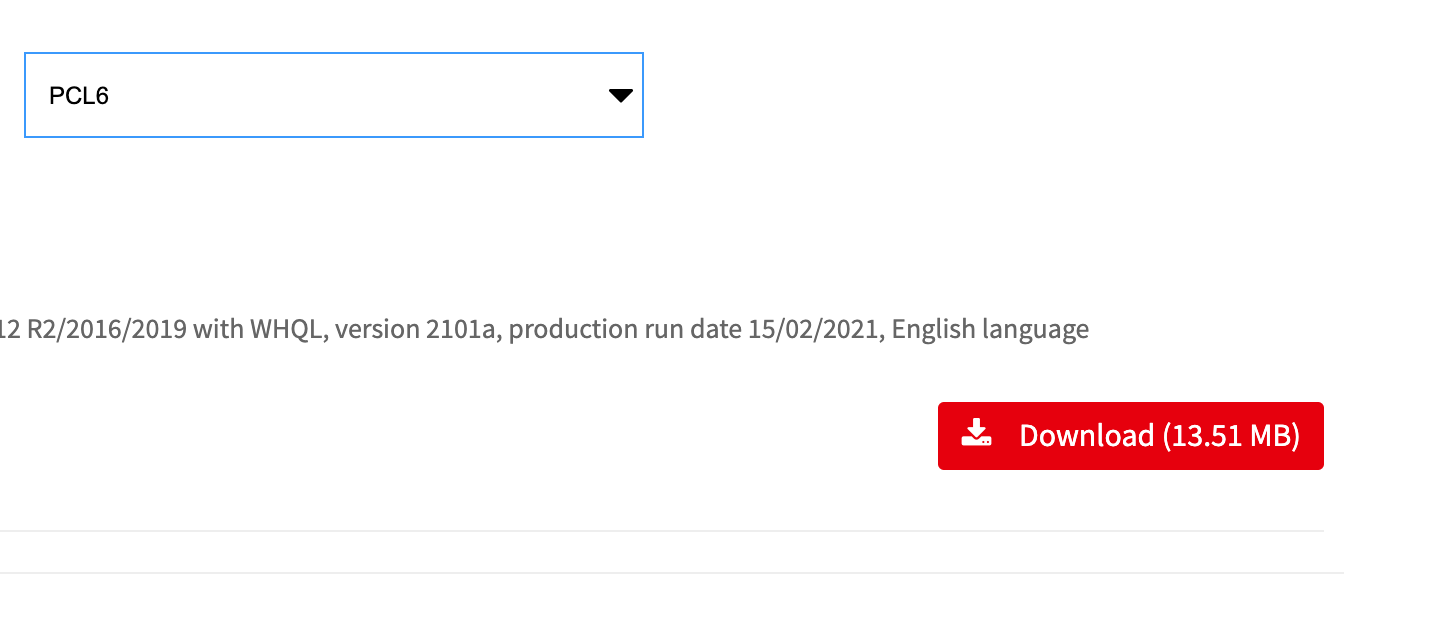Image resolution: width=1452 pixels, height=628 pixels.
Task: Click the download tray icon
Action: 976,434
